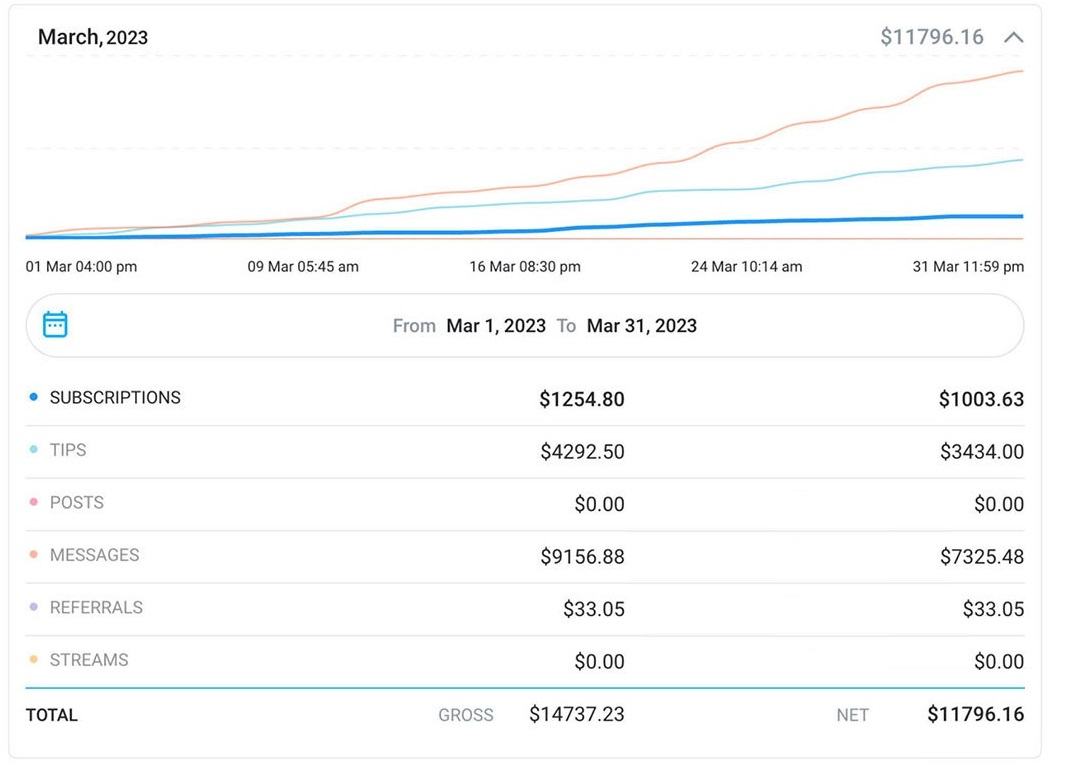1065x768 pixels.
Task: Click the thick blue Subscriptions line end point
Action: [x=1022, y=217]
